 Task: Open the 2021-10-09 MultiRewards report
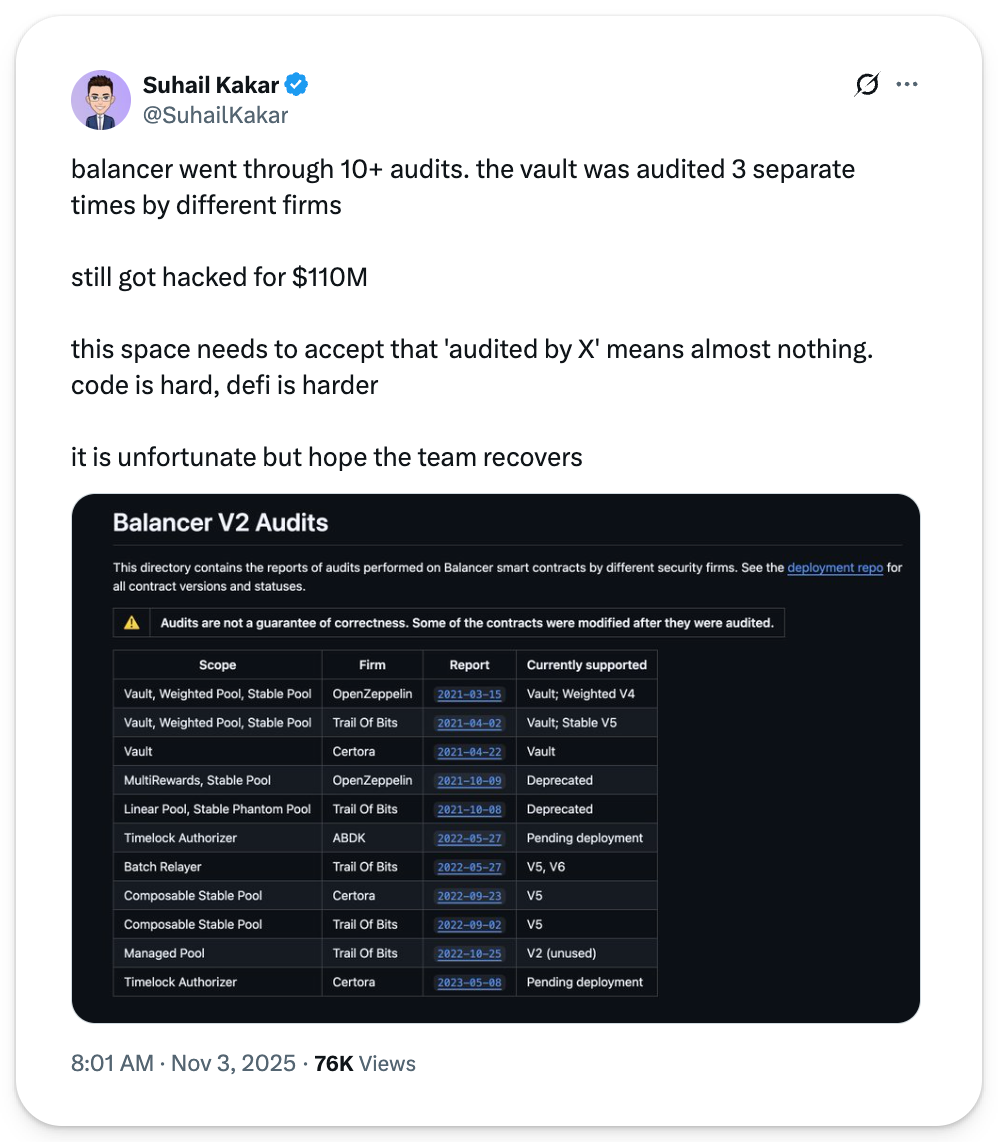click(x=469, y=781)
